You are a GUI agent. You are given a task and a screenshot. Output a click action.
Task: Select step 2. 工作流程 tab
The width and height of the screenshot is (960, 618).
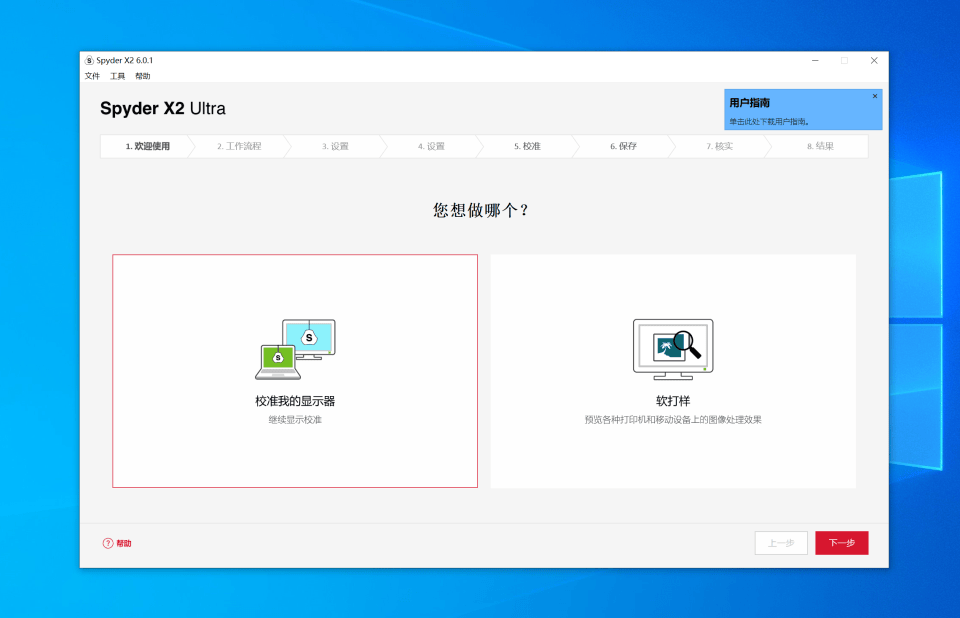[x=239, y=146]
